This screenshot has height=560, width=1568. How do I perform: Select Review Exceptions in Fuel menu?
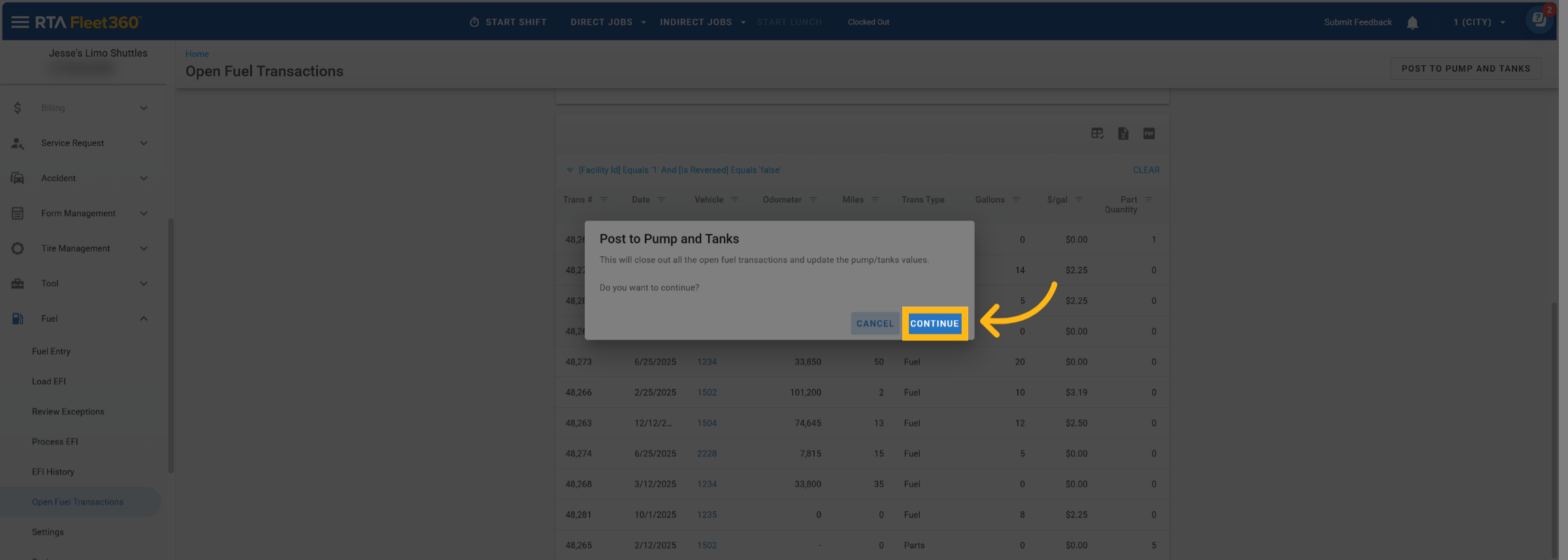click(x=68, y=412)
